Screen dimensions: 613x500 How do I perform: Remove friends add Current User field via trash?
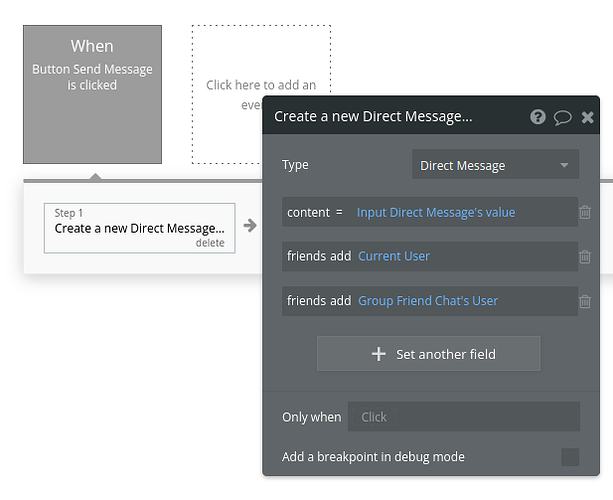pos(585,256)
